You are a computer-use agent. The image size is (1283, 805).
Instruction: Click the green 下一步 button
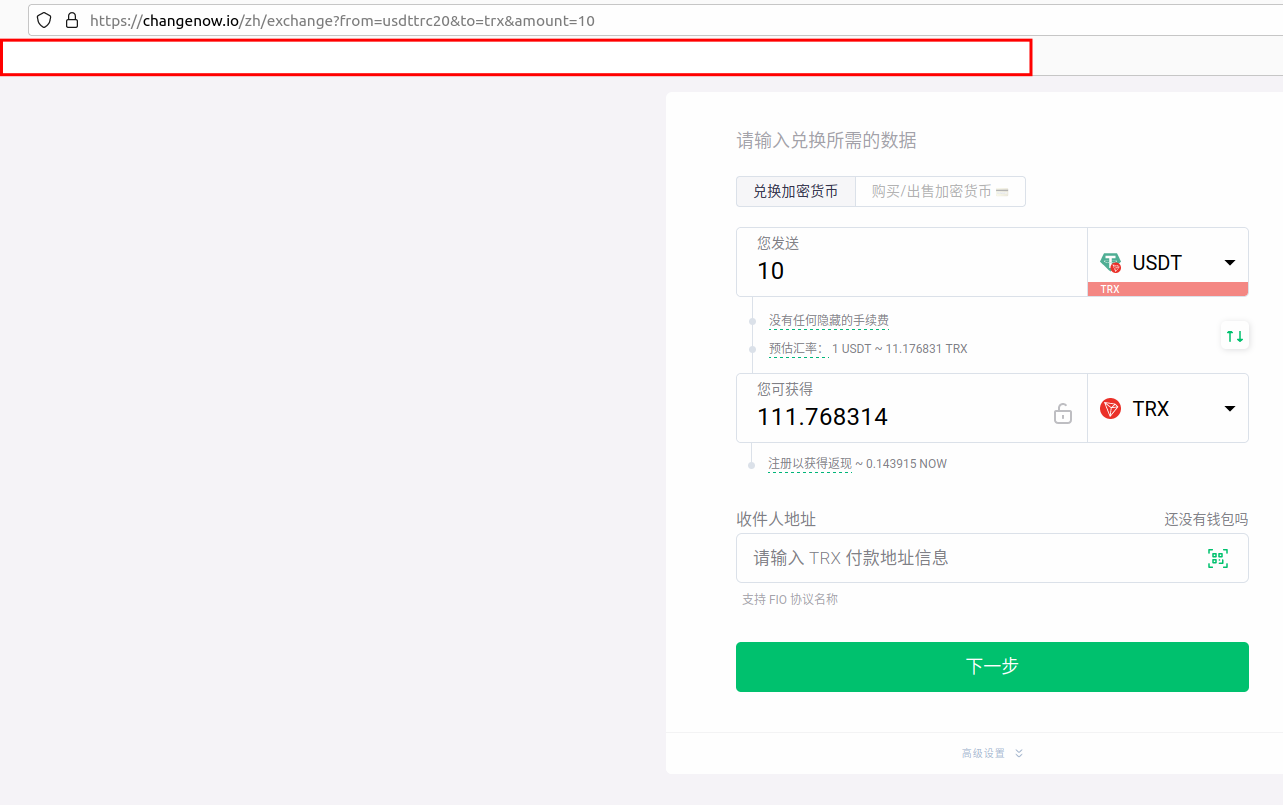[x=992, y=667]
